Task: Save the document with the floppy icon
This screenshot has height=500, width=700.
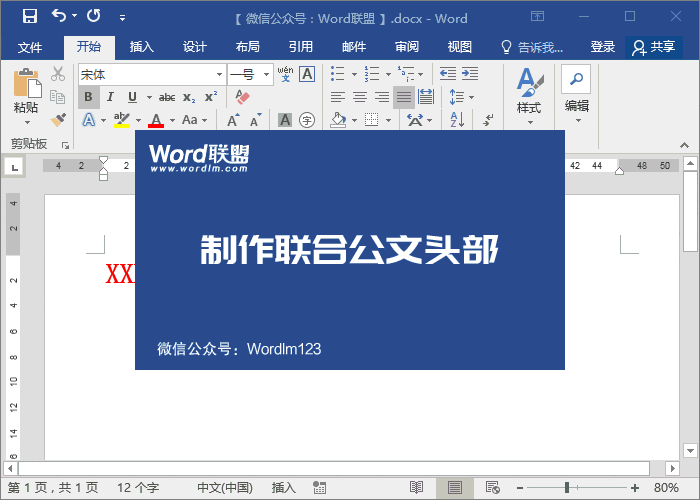Action: click(x=29, y=16)
